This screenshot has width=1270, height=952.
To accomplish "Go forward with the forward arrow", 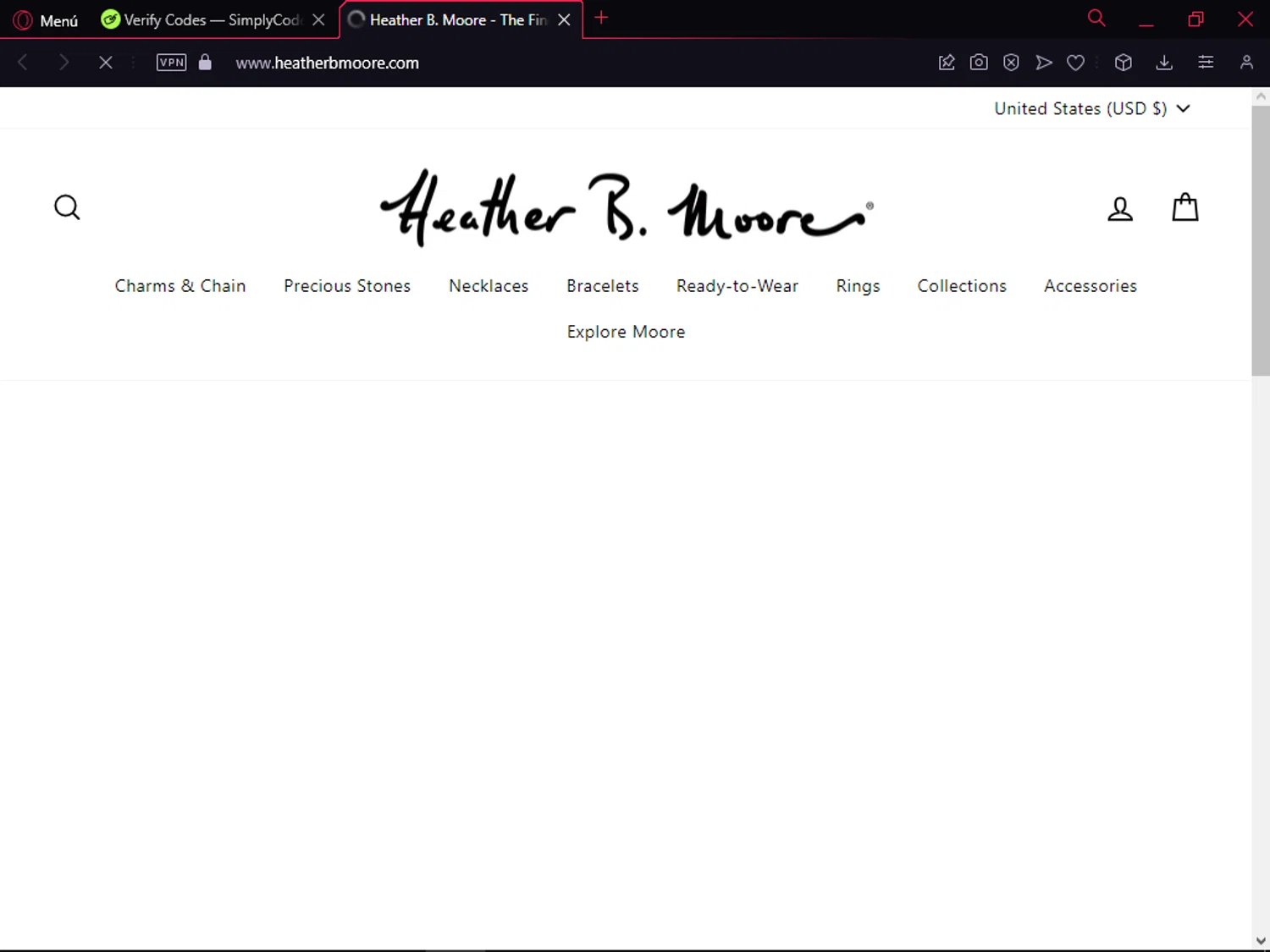I will pyautogui.click(x=63, y=62).
